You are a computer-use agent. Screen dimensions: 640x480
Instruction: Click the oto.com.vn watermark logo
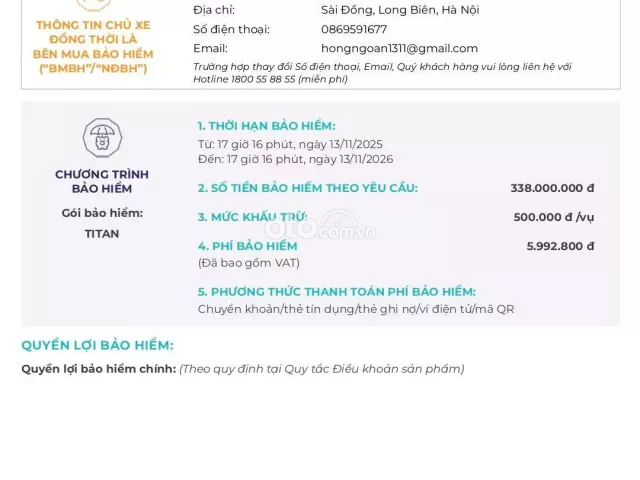(x=320, y=226)
